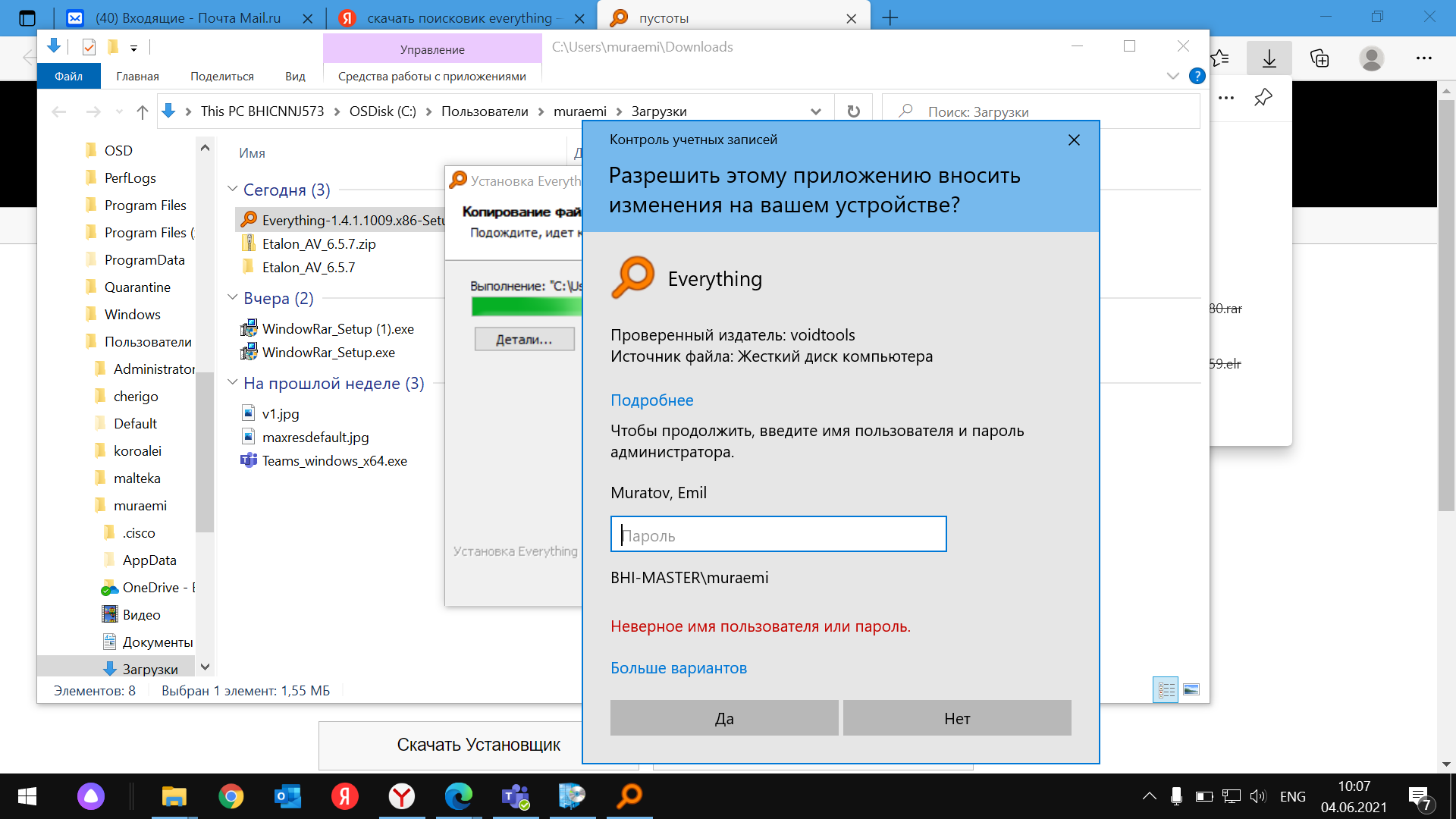
Task: Select Teams_windows_x64.exe file
Action: [x=334, y=461]
